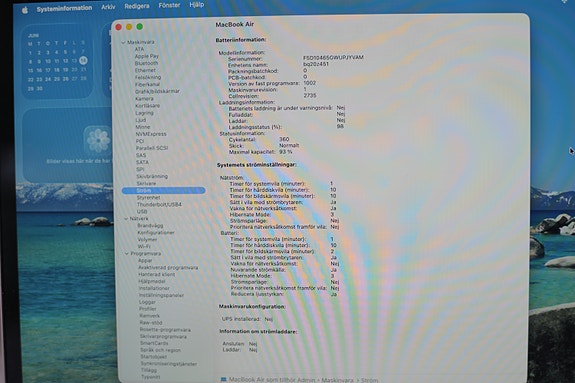This screenshot has width=575, height=383.
Task: Click the computer icon in the path bar
Action: 223,379
